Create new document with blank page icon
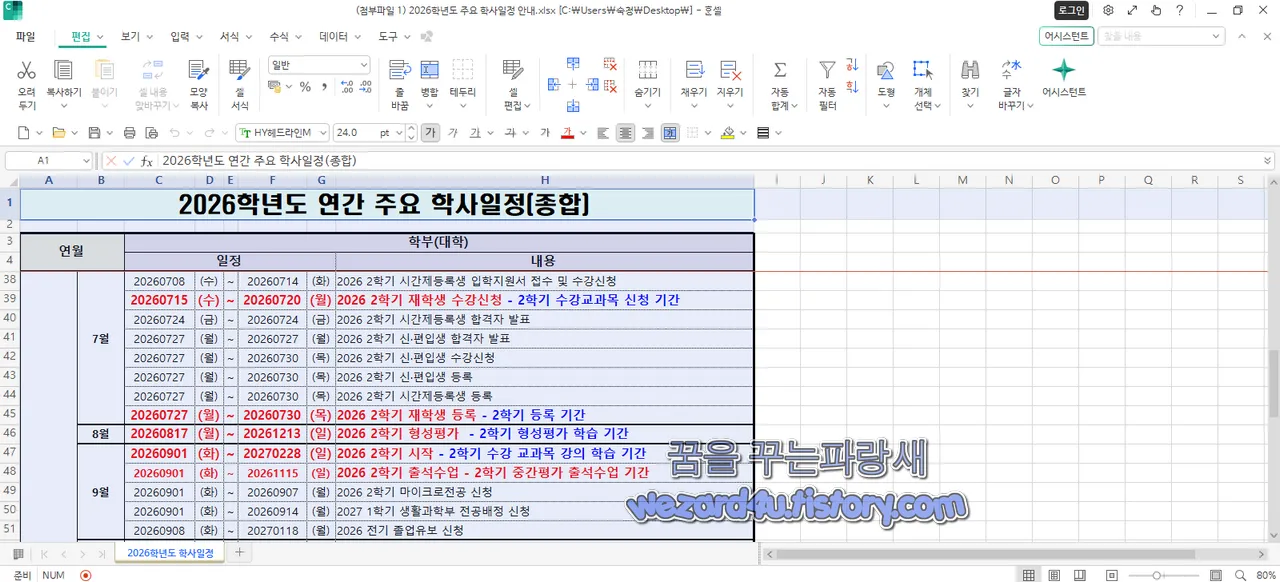 coord(24,132)
